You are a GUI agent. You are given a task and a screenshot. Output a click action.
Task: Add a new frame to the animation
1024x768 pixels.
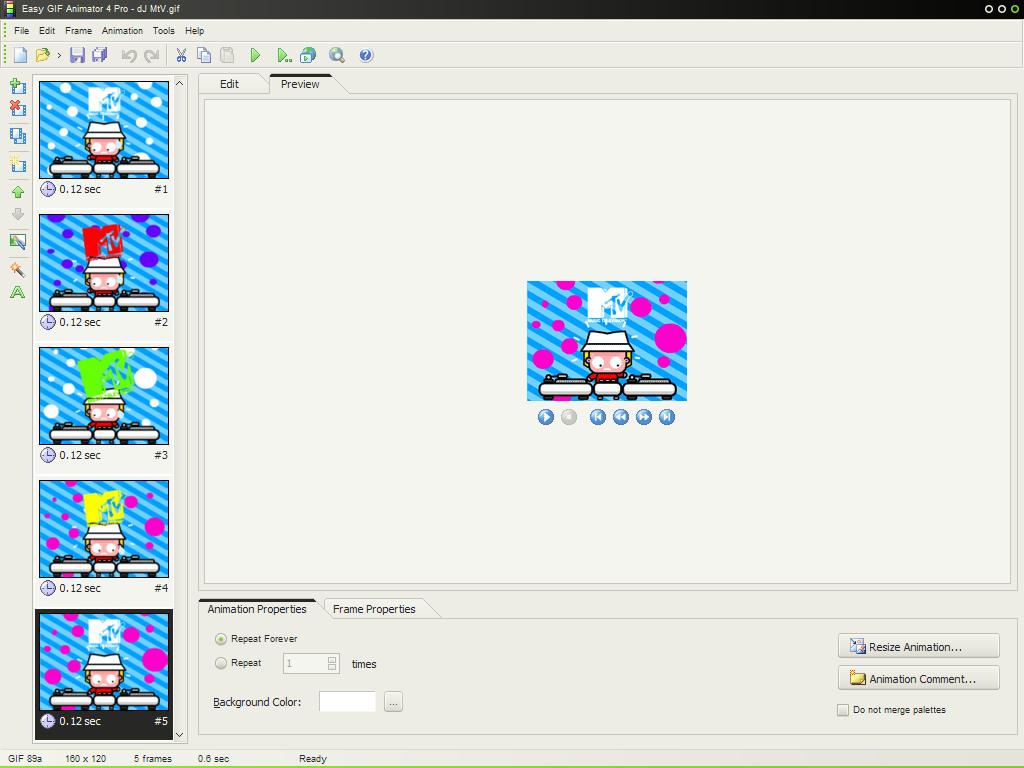pyautogui.click(x=16, y=87)
